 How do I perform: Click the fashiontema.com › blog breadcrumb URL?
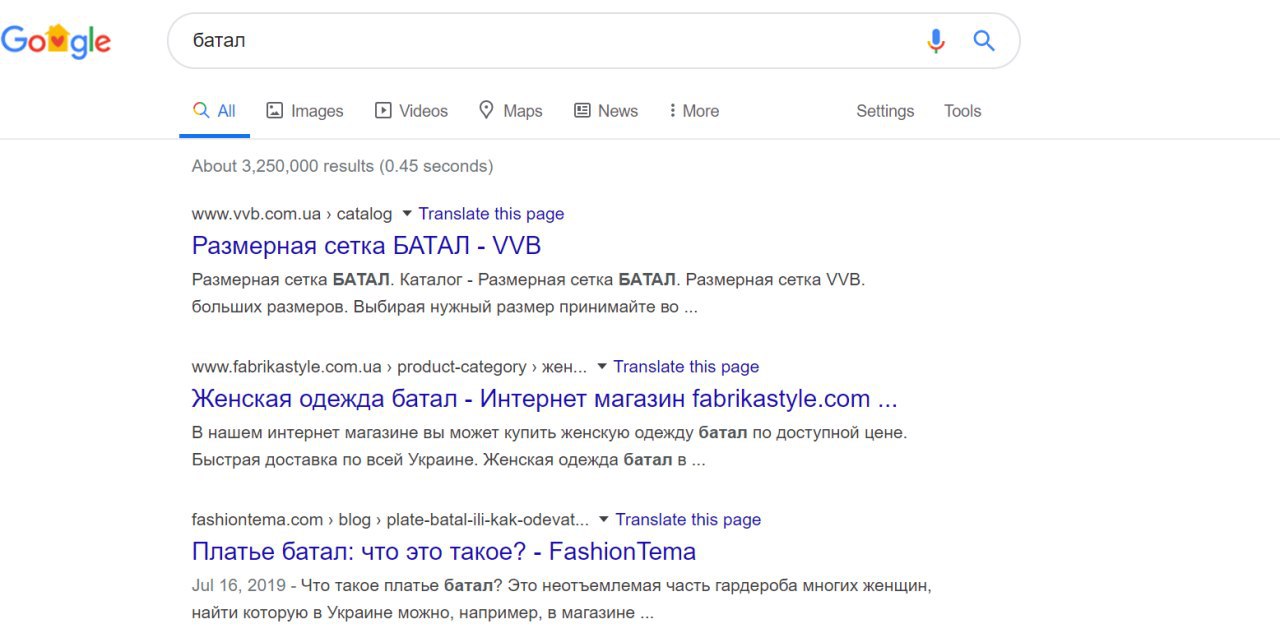tap(390, 520)
